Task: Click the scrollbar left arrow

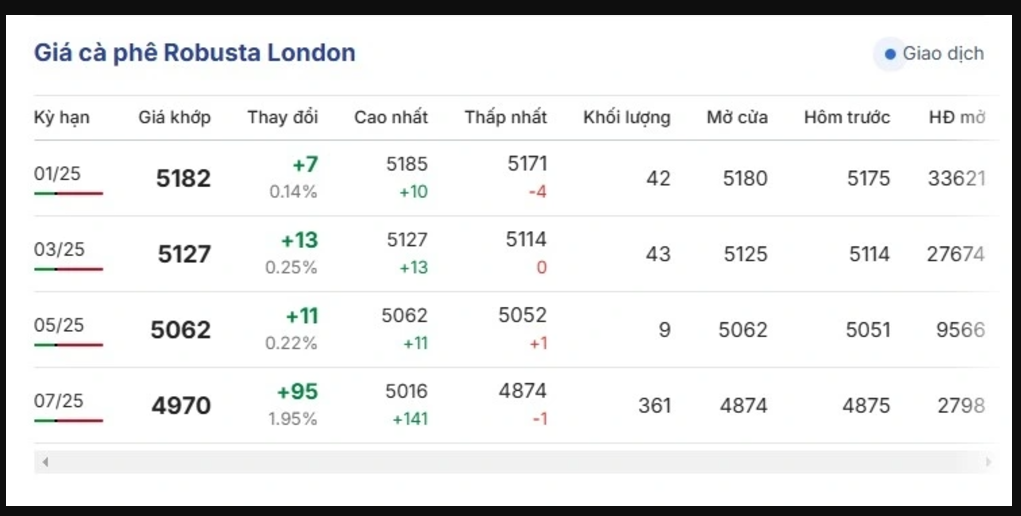Action: [45, 462]
